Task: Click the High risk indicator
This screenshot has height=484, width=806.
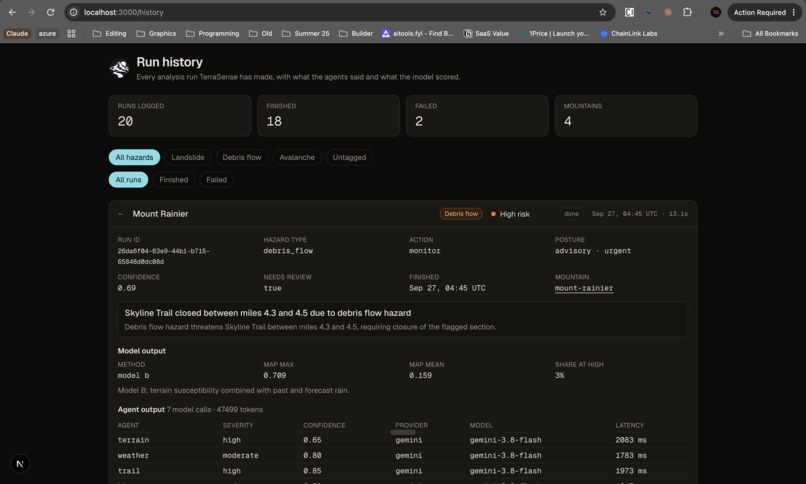Action: pyautogui.click(x=510, y=214)
